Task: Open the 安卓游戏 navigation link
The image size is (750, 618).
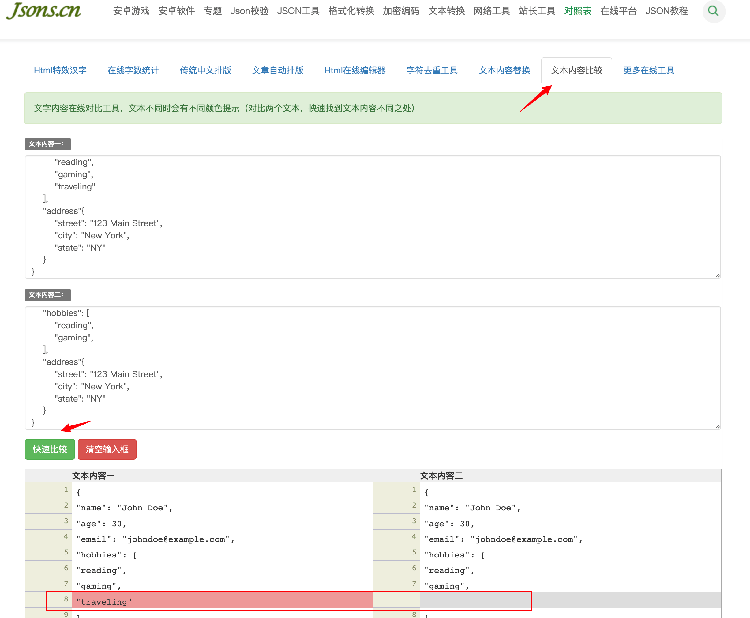Action: (131, 11)
